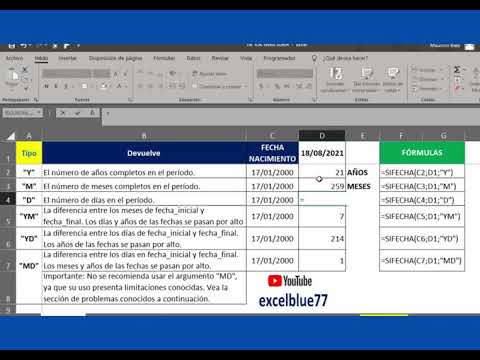Open the Name Box dropdown

tap(39, 113)
